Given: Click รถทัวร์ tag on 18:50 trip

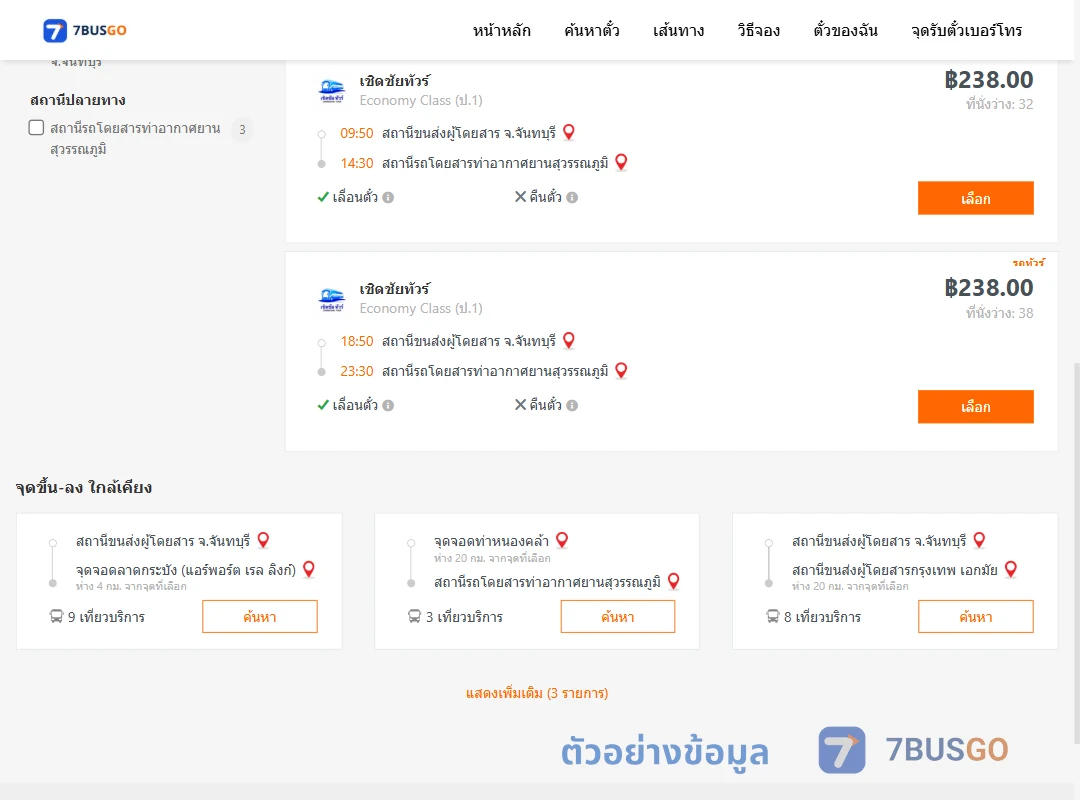Looking at the screenshot, I should point(1028,263).
